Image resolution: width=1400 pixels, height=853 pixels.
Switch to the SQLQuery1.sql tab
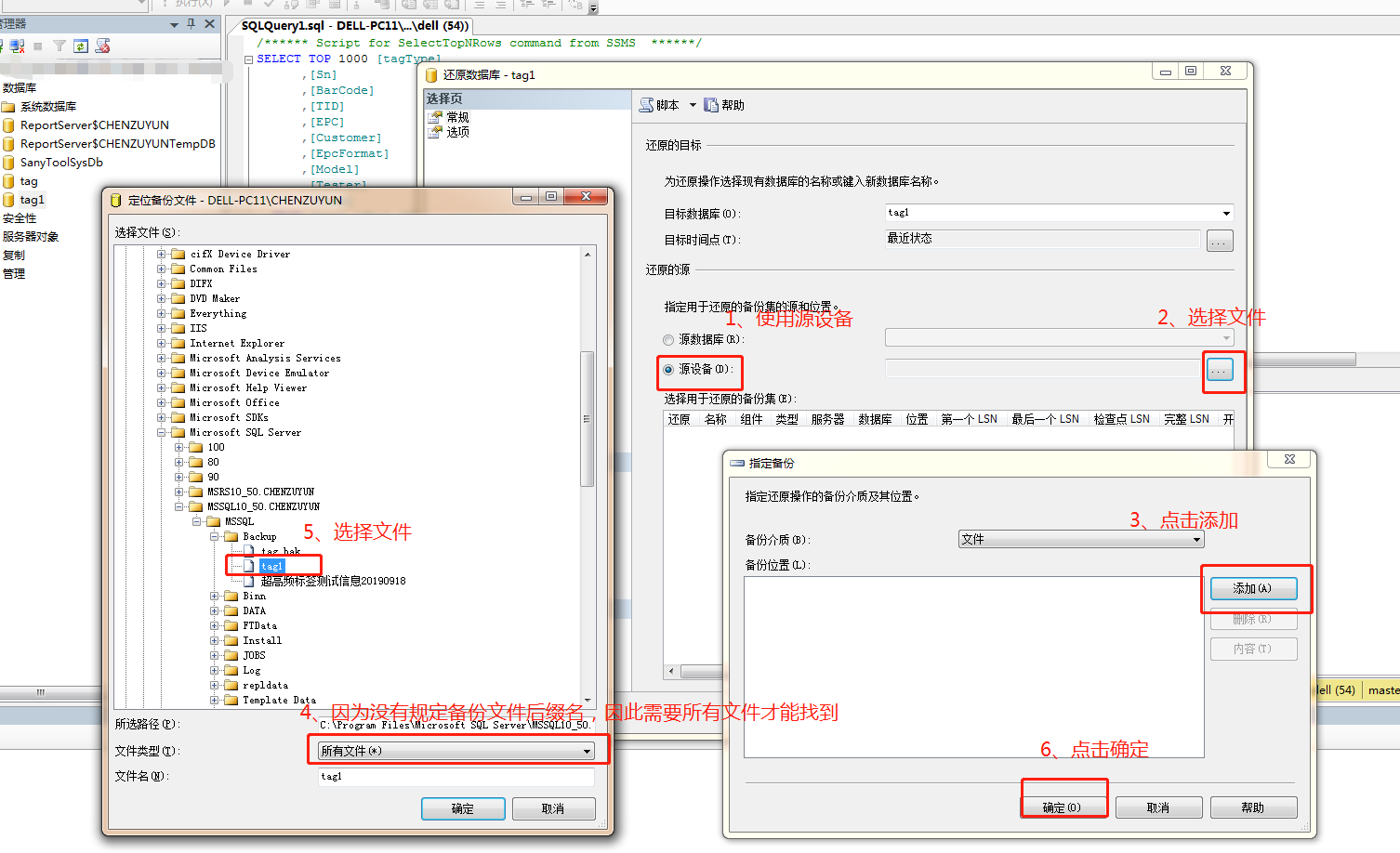pyautogui.click(x=354, y=25)
